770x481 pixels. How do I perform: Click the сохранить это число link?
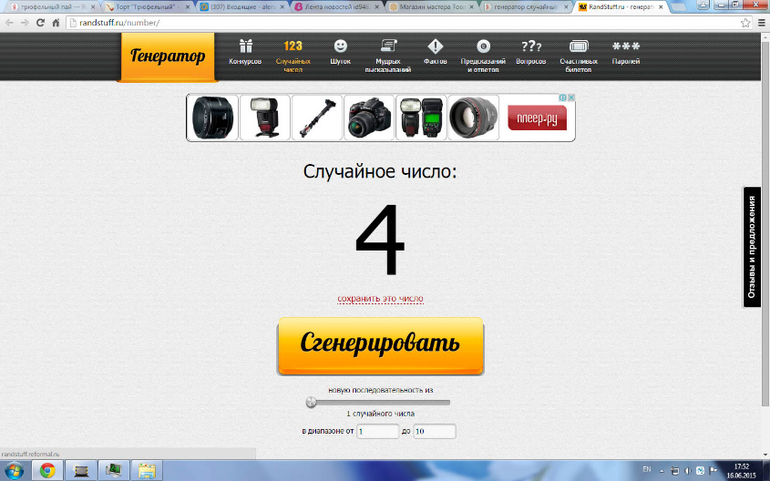point(380,298)
